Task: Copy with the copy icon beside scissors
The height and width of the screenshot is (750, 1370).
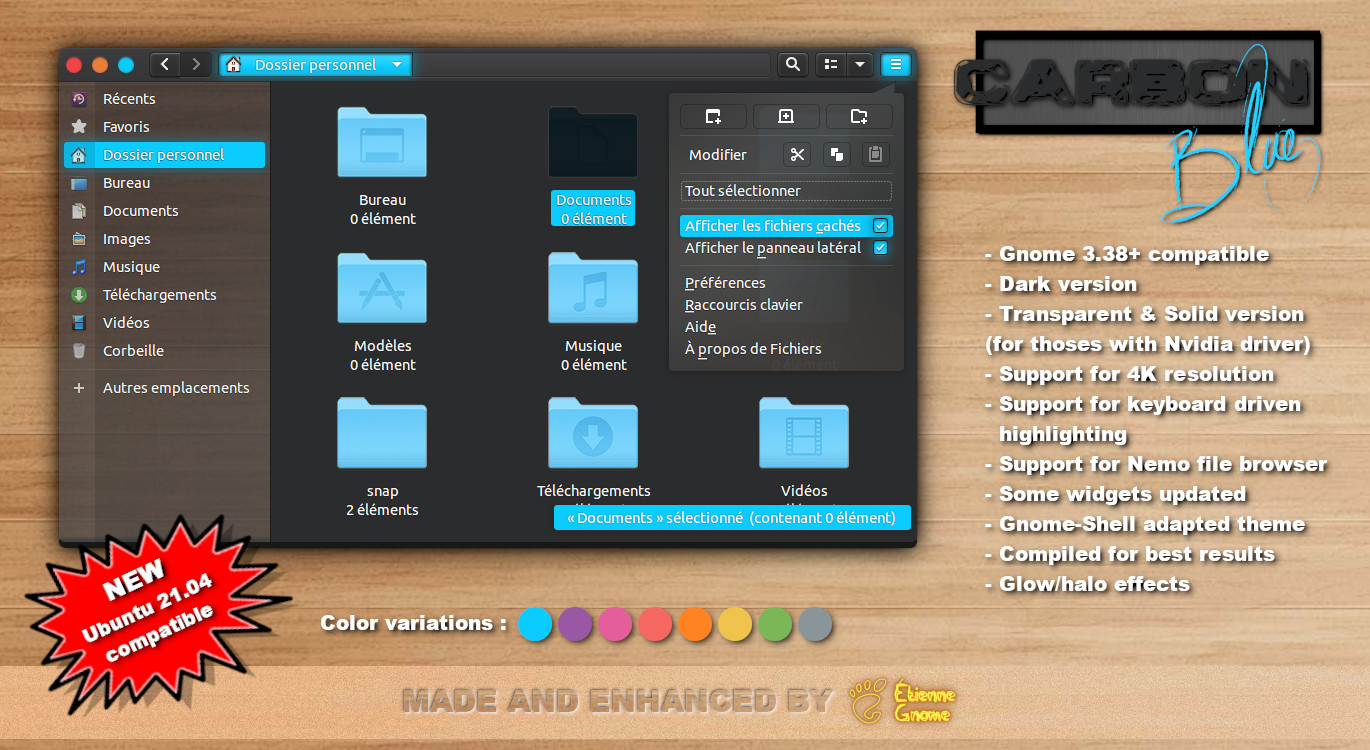Action: pyautogui.click(x=836, y=154)
